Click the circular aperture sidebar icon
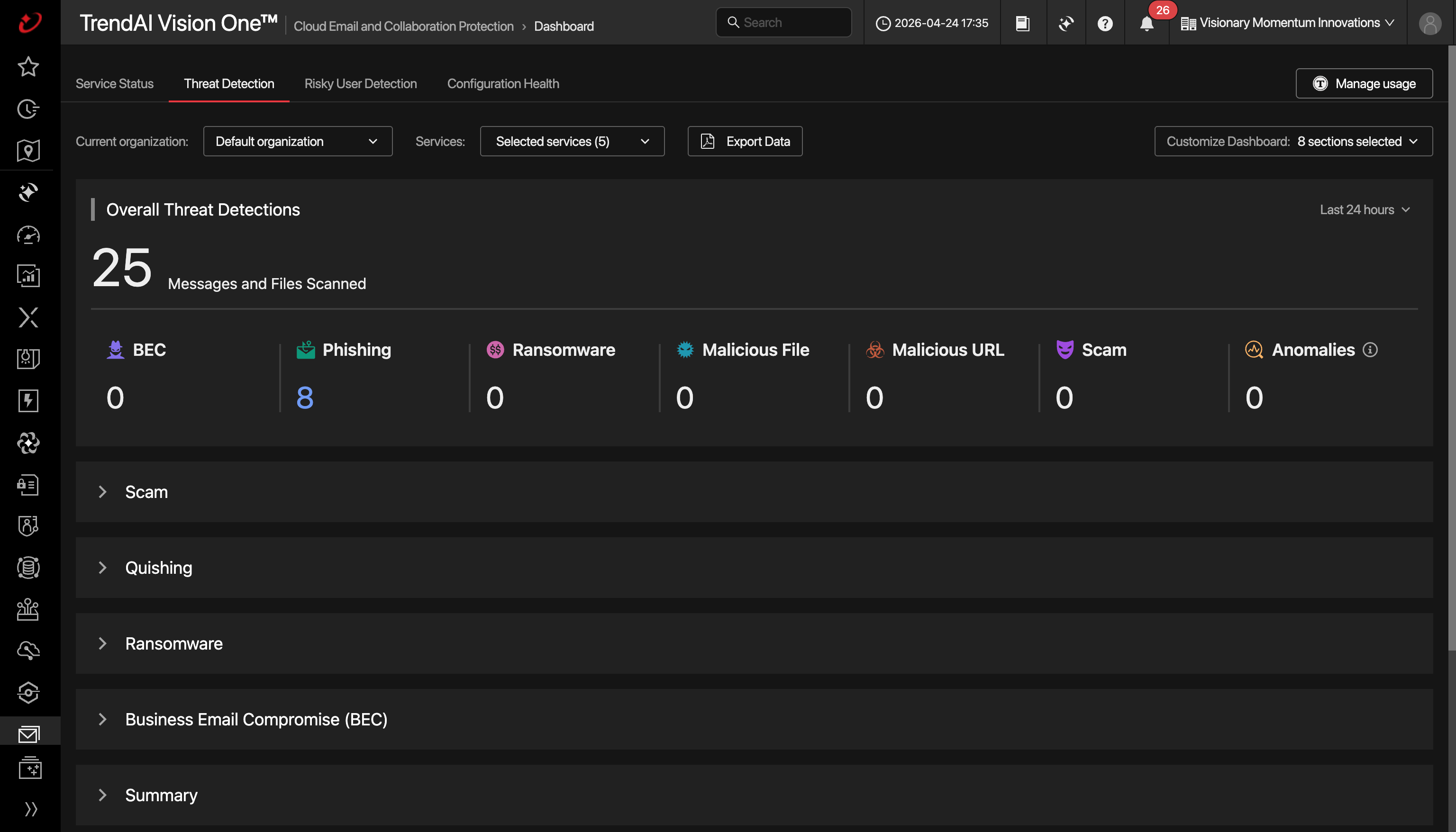 pos(28,443)
